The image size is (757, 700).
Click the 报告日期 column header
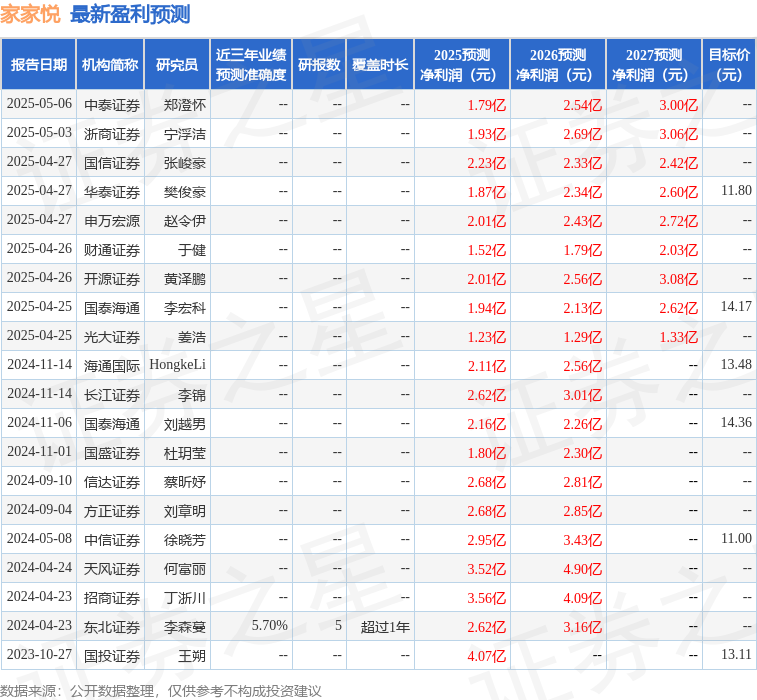point(39,65)
